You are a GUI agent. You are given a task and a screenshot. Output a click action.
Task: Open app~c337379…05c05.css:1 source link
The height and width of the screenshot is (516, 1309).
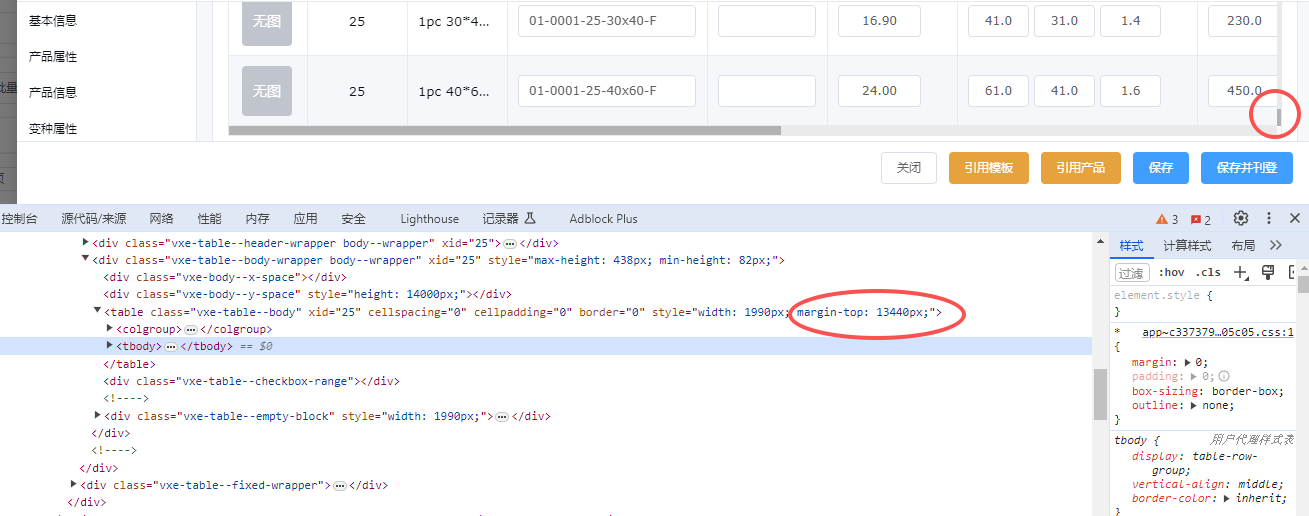(1218, 332)
